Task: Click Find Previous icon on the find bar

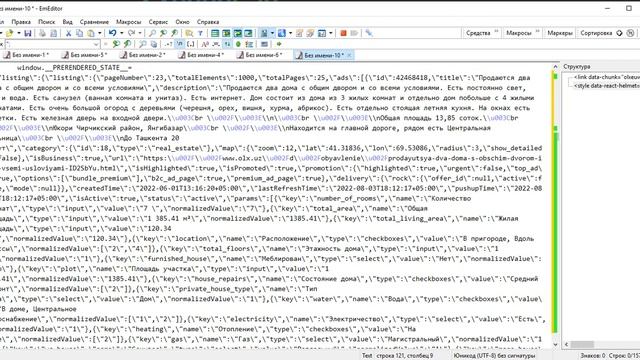Action: 127,44
